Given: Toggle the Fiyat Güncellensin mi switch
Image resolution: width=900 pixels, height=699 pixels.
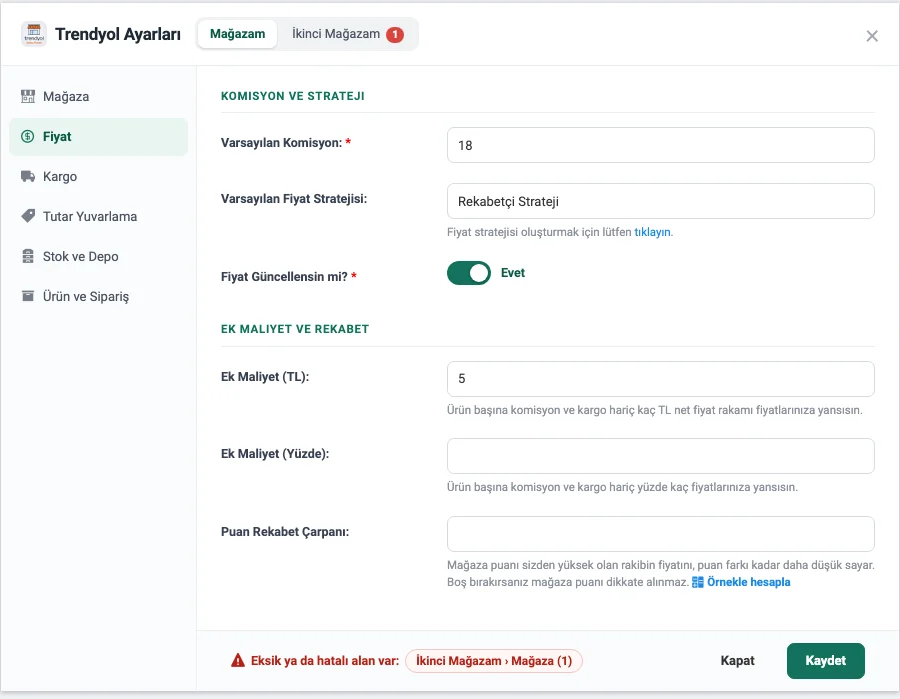Looking at the screenshot, I should click(468, 273).
